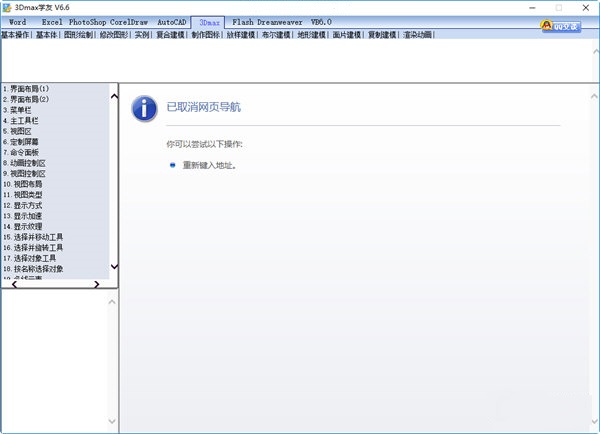Viewport: 600px width, 434px height.
Task: Open the 渲染动画 category
Action: (x=420, y=34)
